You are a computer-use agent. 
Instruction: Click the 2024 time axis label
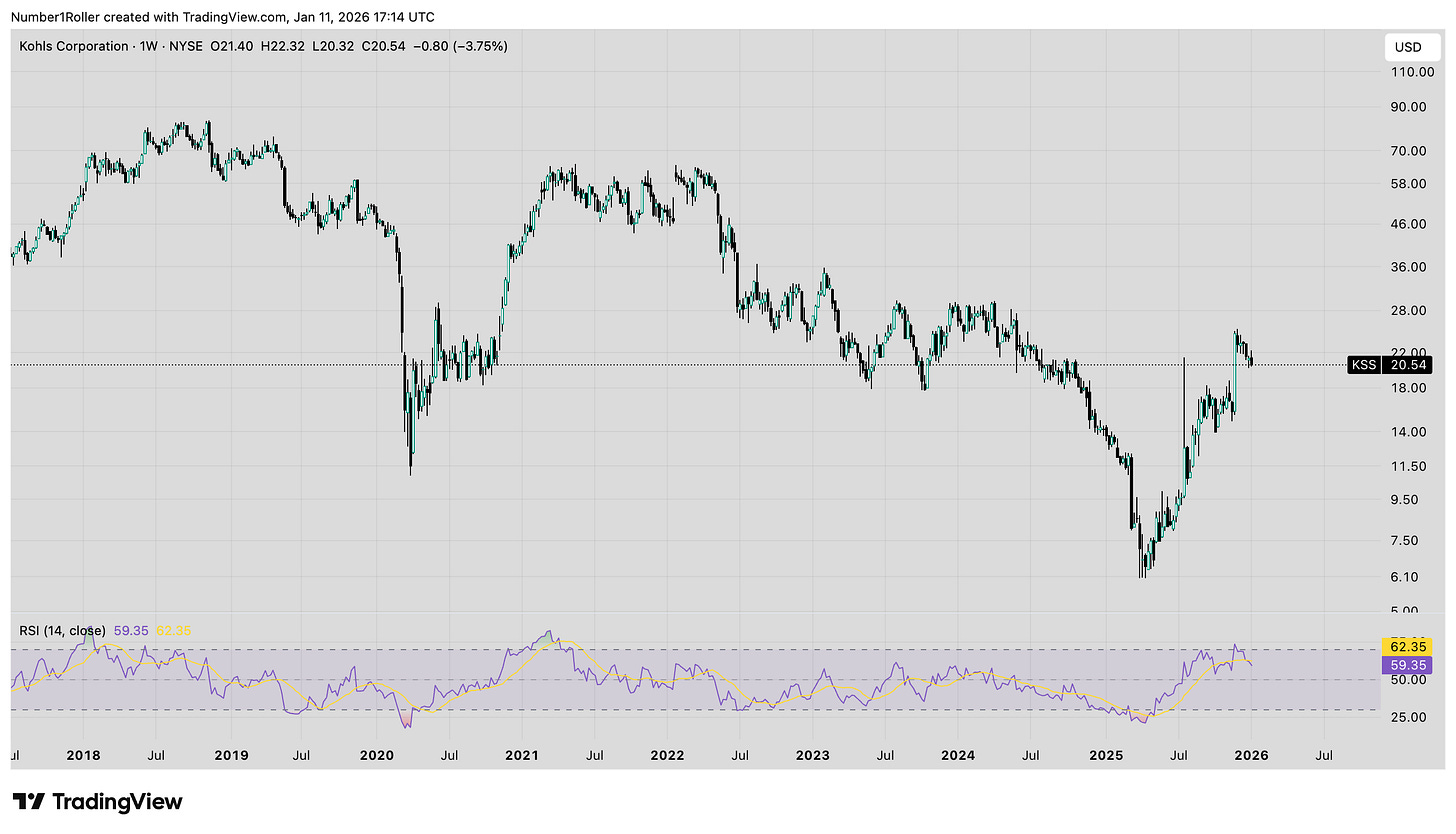pos(958,755)
